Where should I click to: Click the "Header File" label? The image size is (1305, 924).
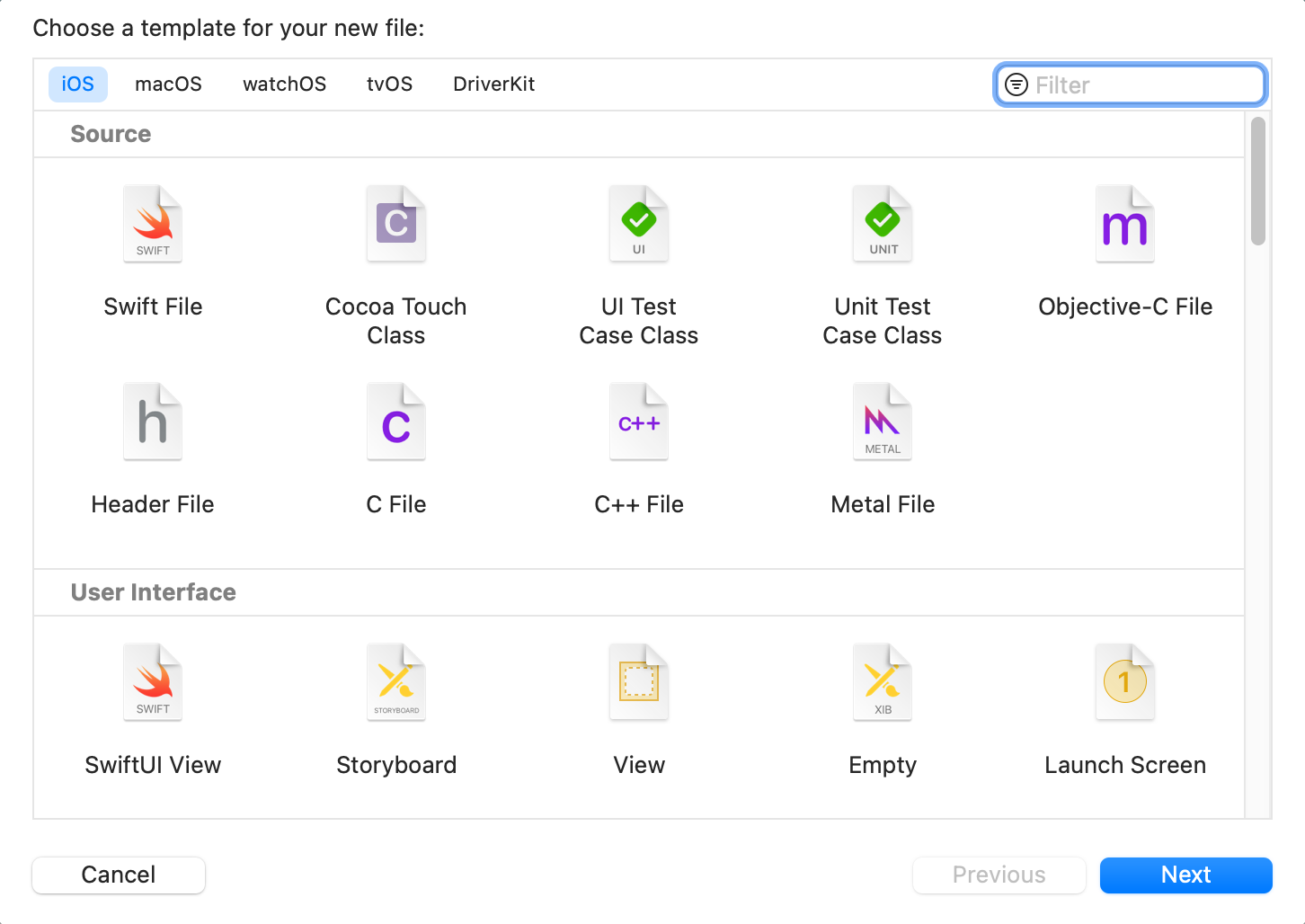click(x=153, y=504)
